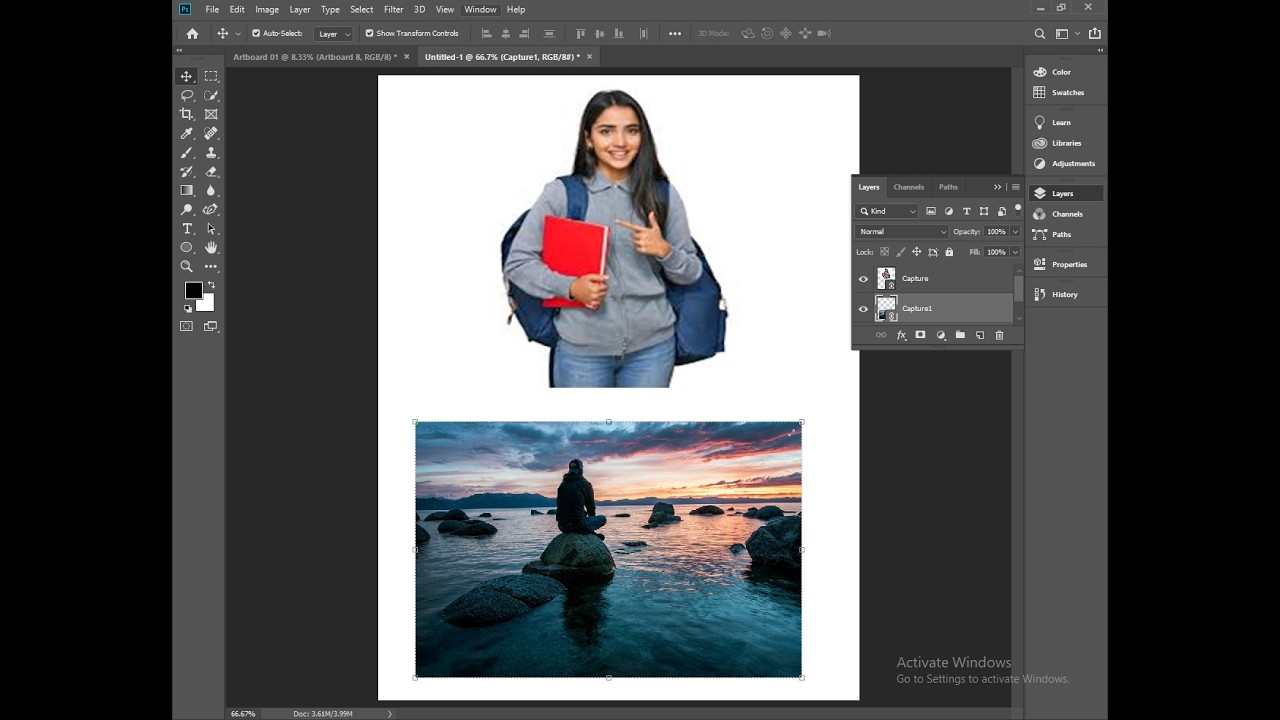The width and height of the screenshot is (1280, 720).
Task: Open the History panel
Action: (x=1066, y=294)
